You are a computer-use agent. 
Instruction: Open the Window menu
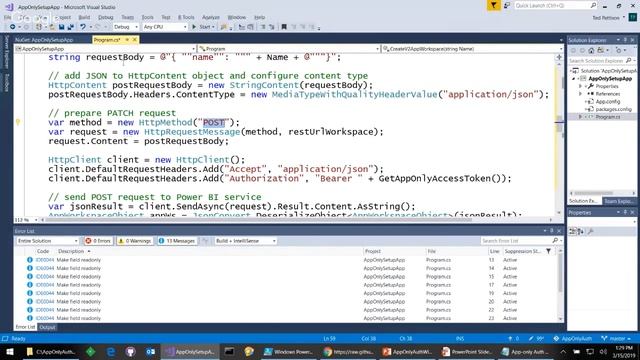pos(237,17)
